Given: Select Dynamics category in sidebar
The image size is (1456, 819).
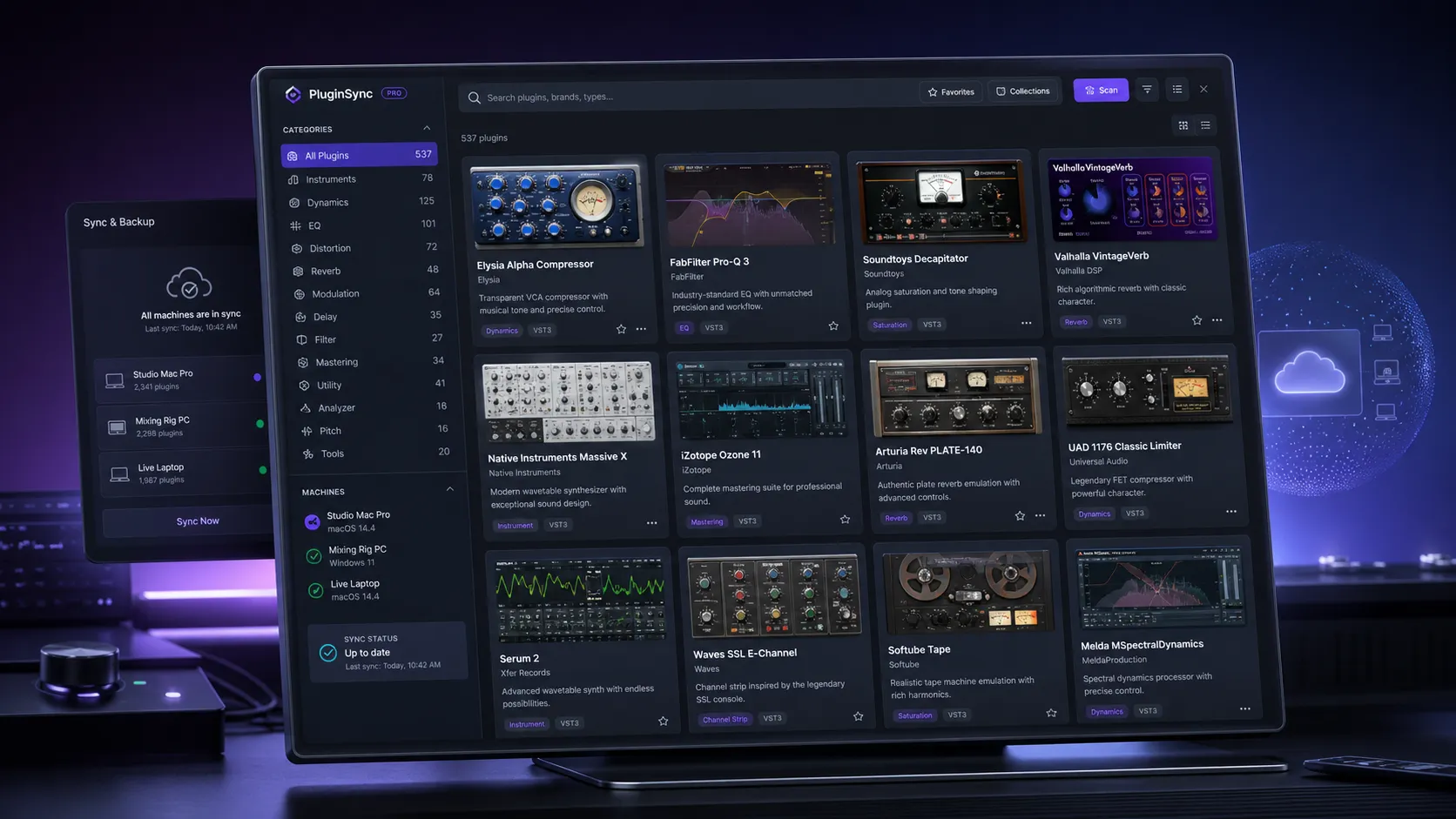Looking at the screenshot, I should coord(362,202).
